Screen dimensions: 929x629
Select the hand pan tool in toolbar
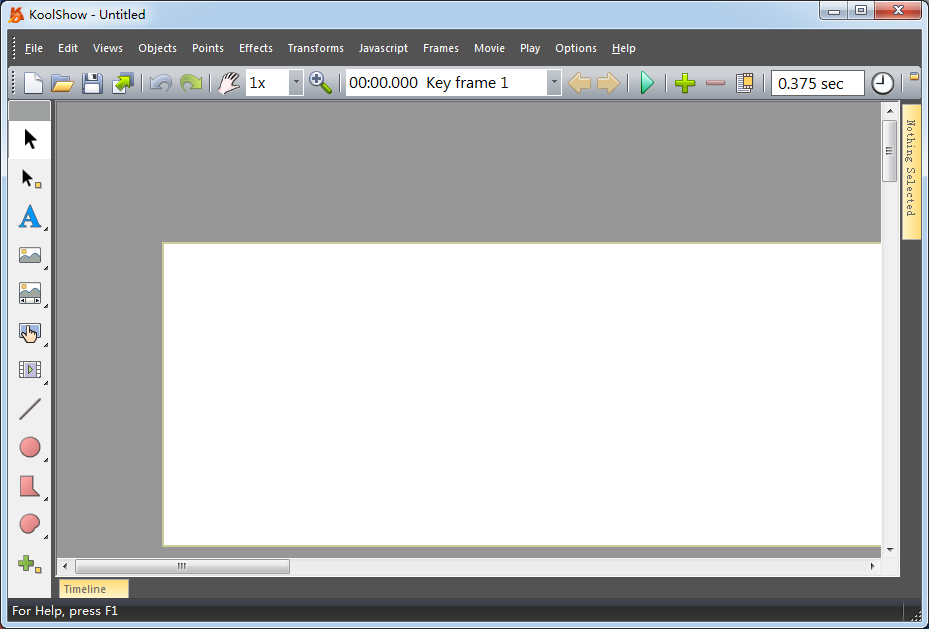tap(229, 83)
